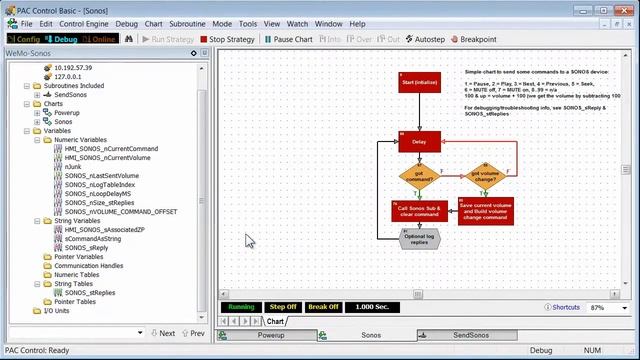Select HMI_SONOS_nCurrentVolume variable
The height and width of the screenshot is (360, 640).
tap(107, 158)
